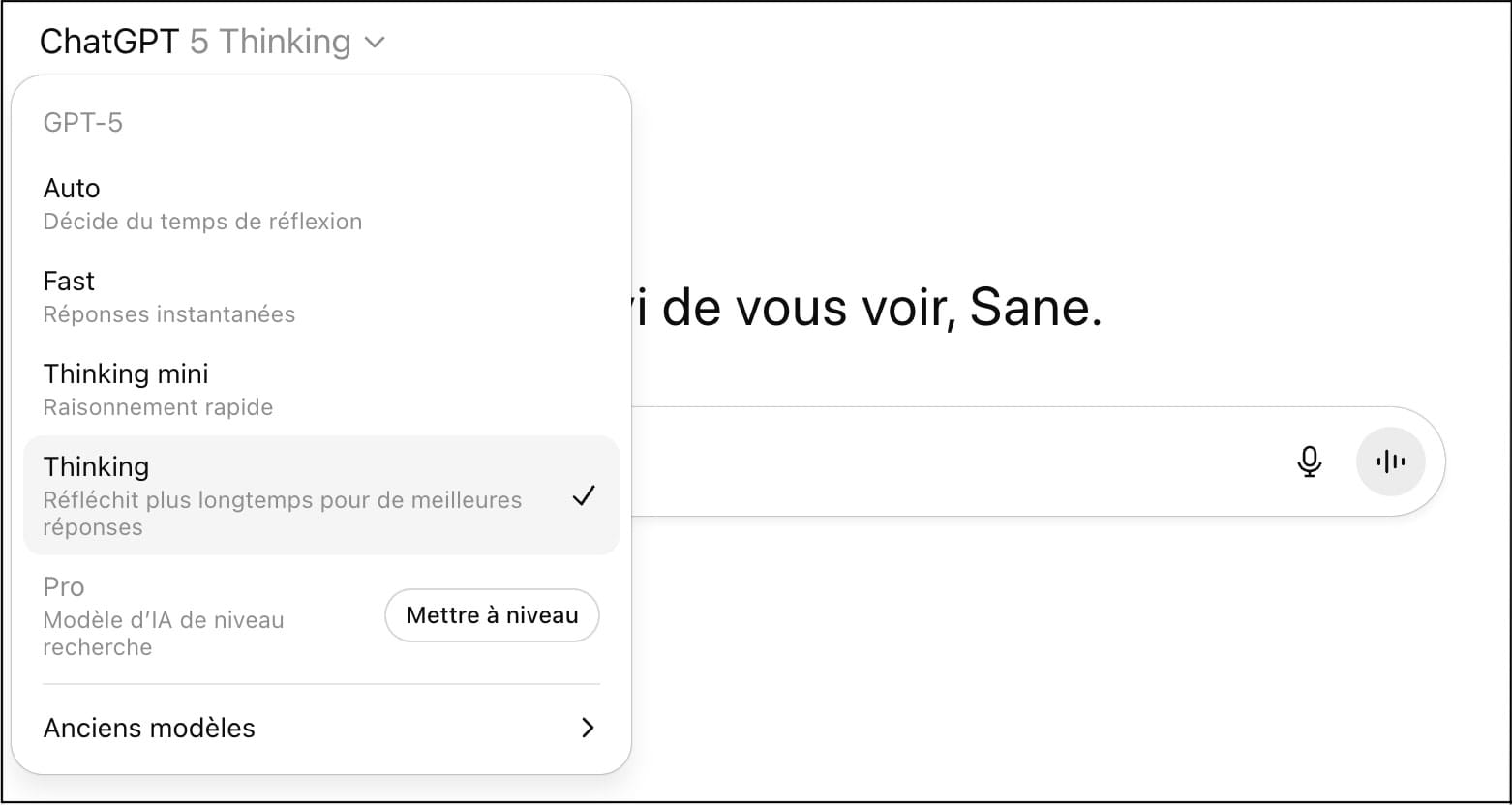Select the Thinking model title
1512x805 pixels.
tap(96, 466)
